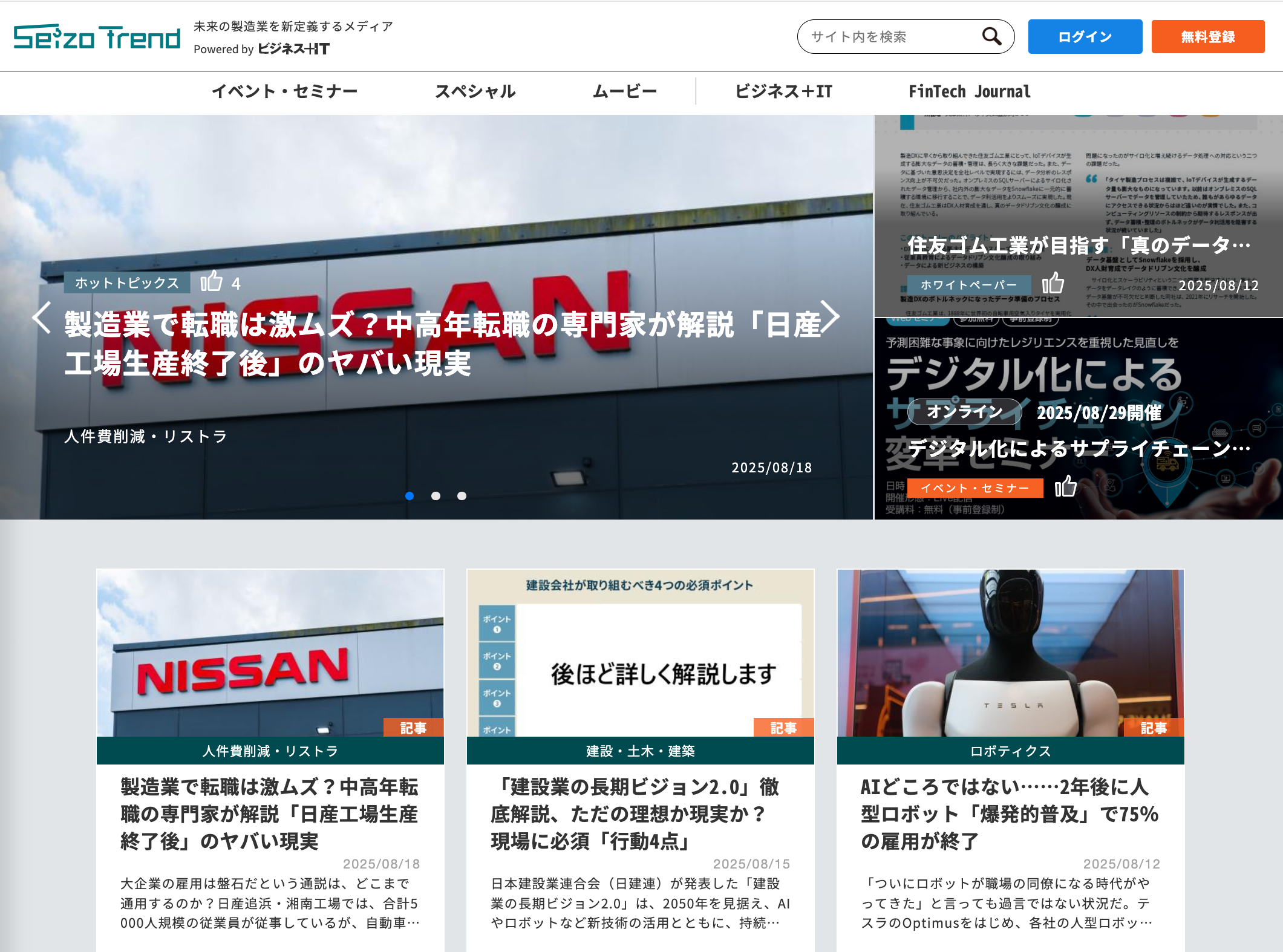Open the ビジネス+IT menu link
This screenshot has width=1283, height=952.
coord(784,91)
